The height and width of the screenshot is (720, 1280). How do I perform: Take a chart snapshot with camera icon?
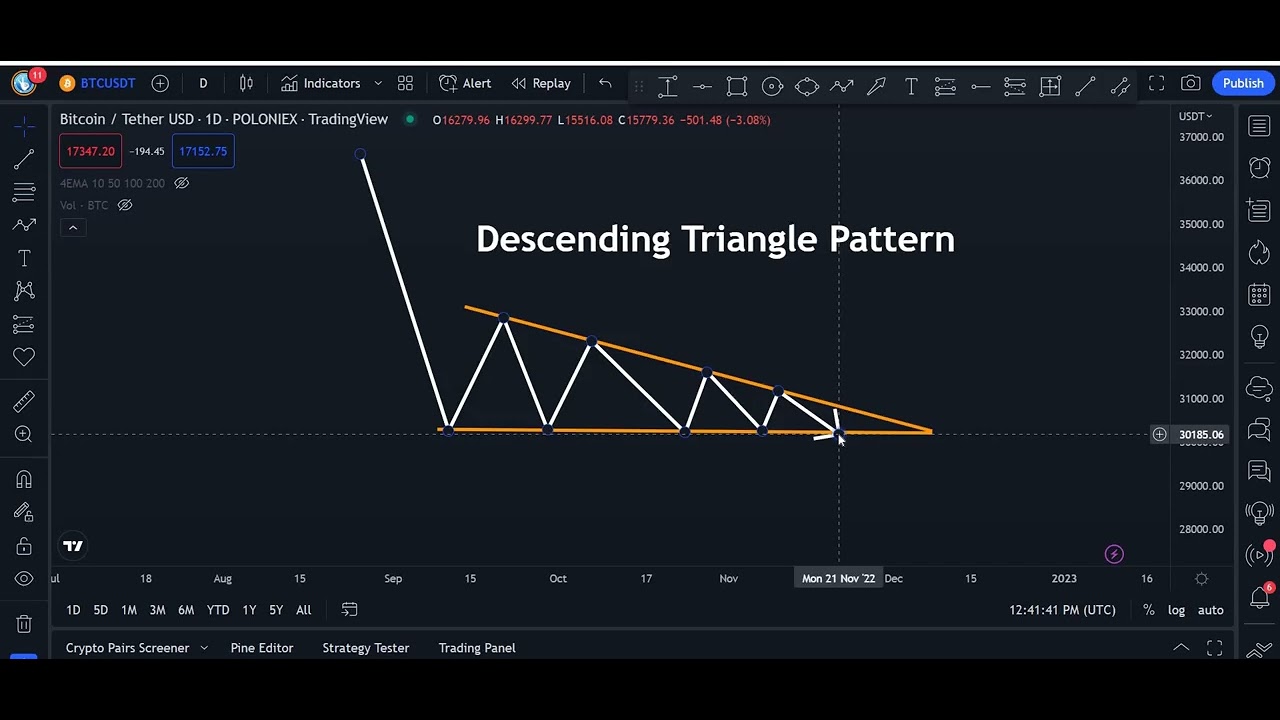[1190, 84]
